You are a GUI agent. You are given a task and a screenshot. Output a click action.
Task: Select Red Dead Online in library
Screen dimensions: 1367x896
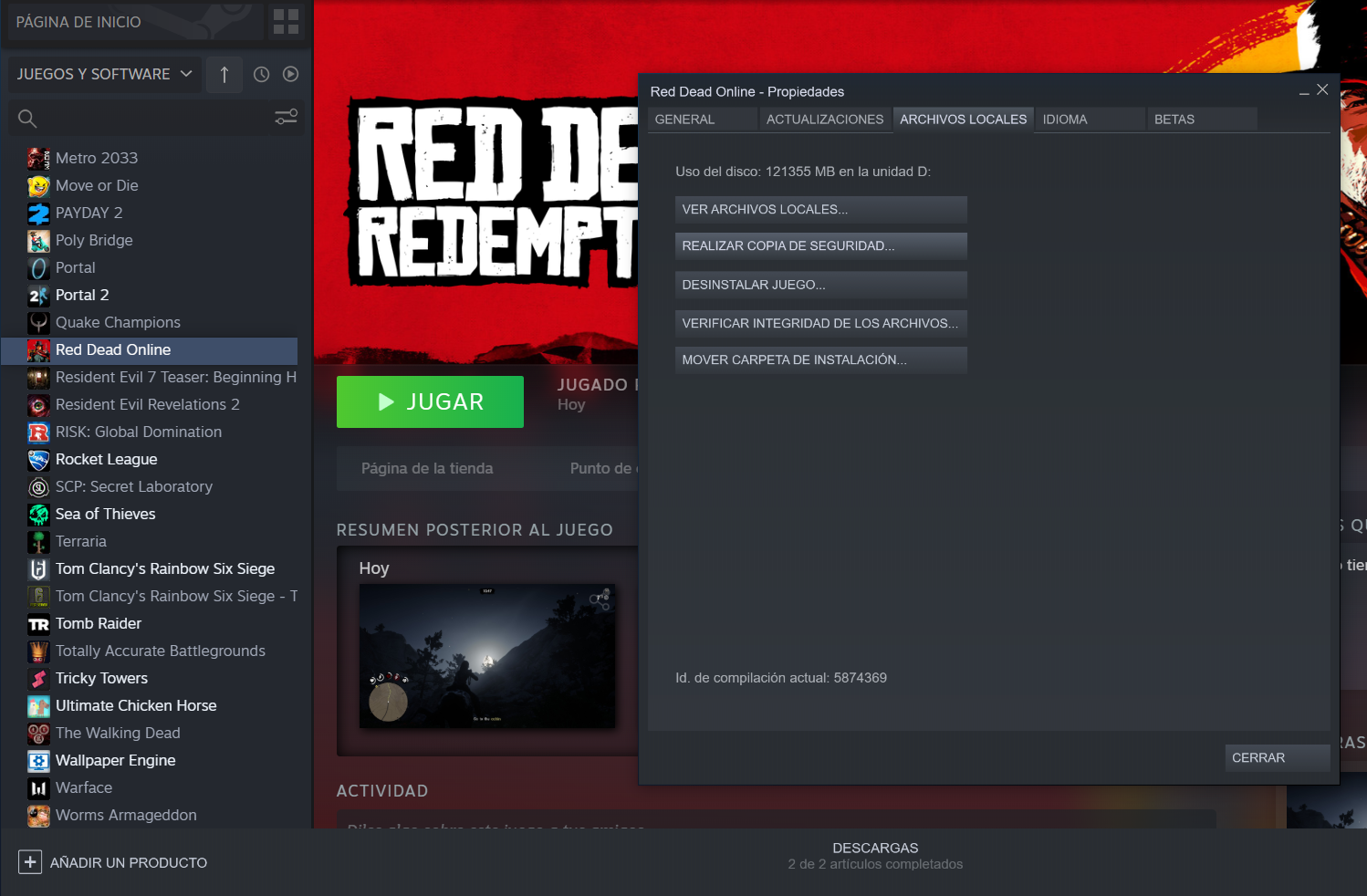tap(150, 350)
